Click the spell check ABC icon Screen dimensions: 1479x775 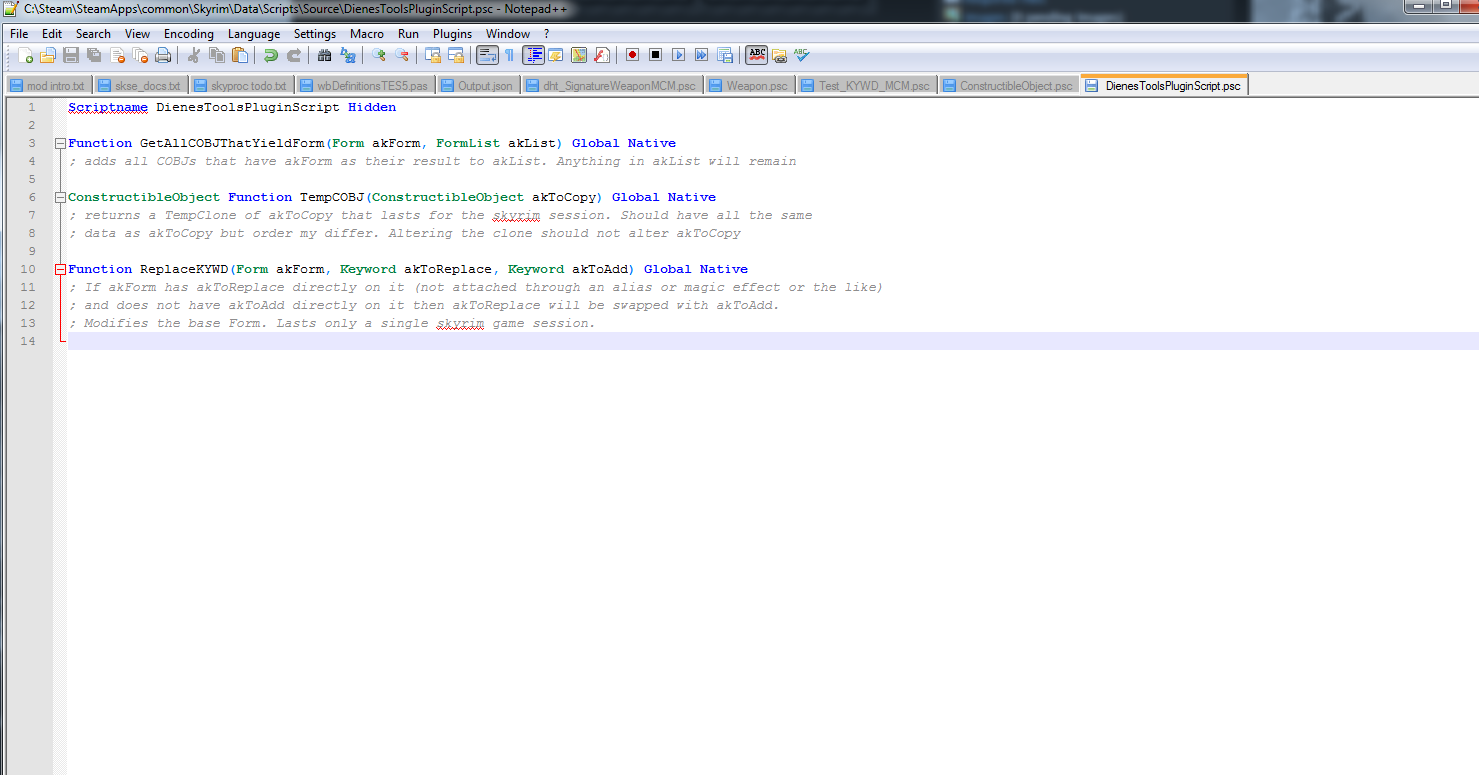click(757, 55)
